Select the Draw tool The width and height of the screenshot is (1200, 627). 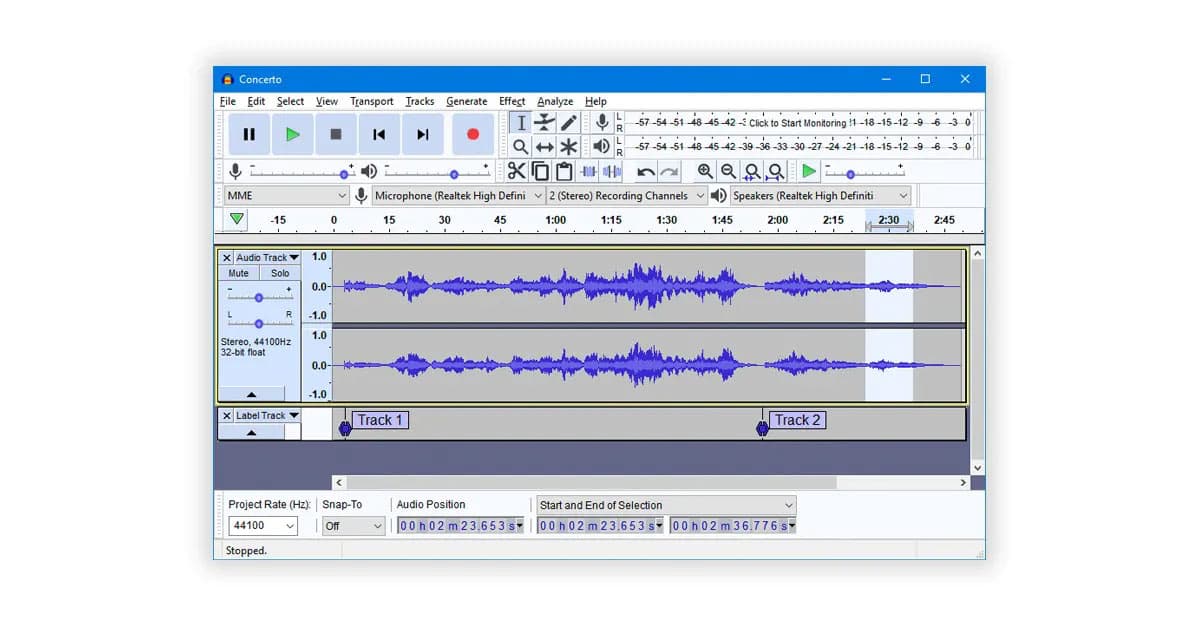tap(567, 121)
